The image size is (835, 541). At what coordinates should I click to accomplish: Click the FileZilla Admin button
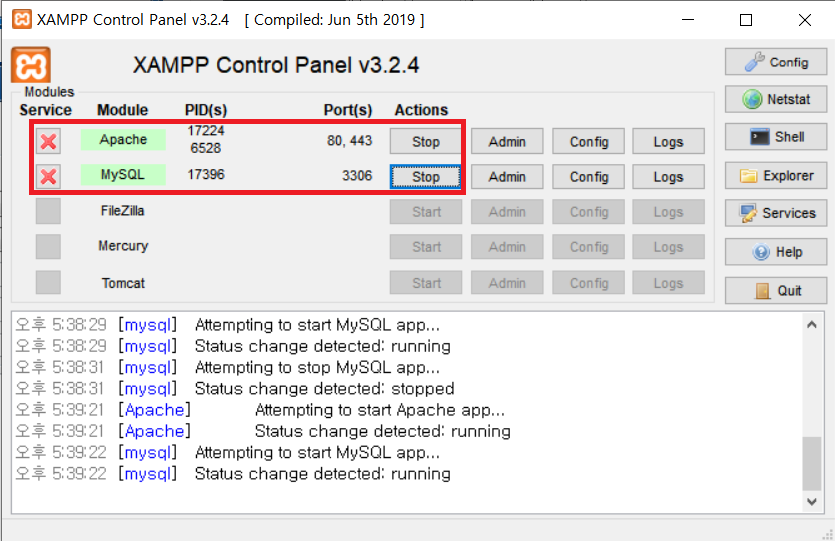[507, 212]
